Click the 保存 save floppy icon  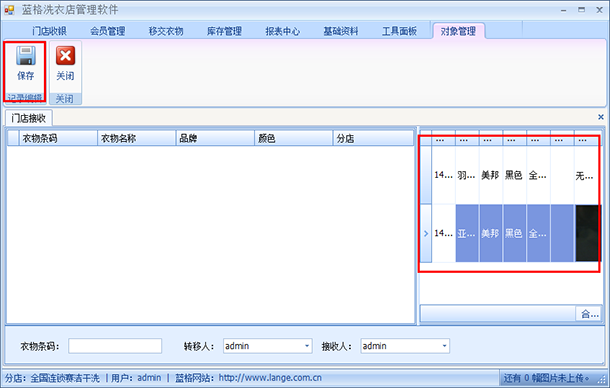click(x=26, y=56)
